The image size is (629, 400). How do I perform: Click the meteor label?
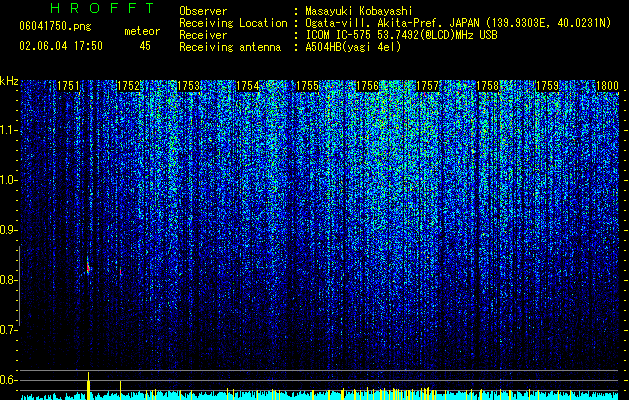[142, 31]
